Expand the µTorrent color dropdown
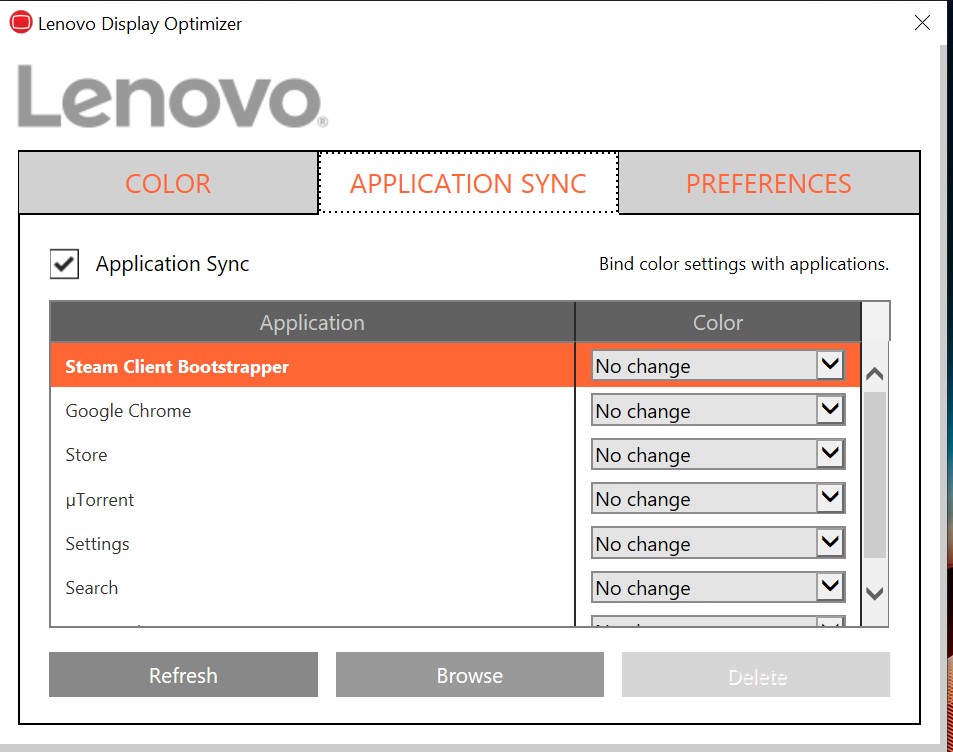Image resolution: width=953 pixels, height=752 pixels. pos(830,499)
